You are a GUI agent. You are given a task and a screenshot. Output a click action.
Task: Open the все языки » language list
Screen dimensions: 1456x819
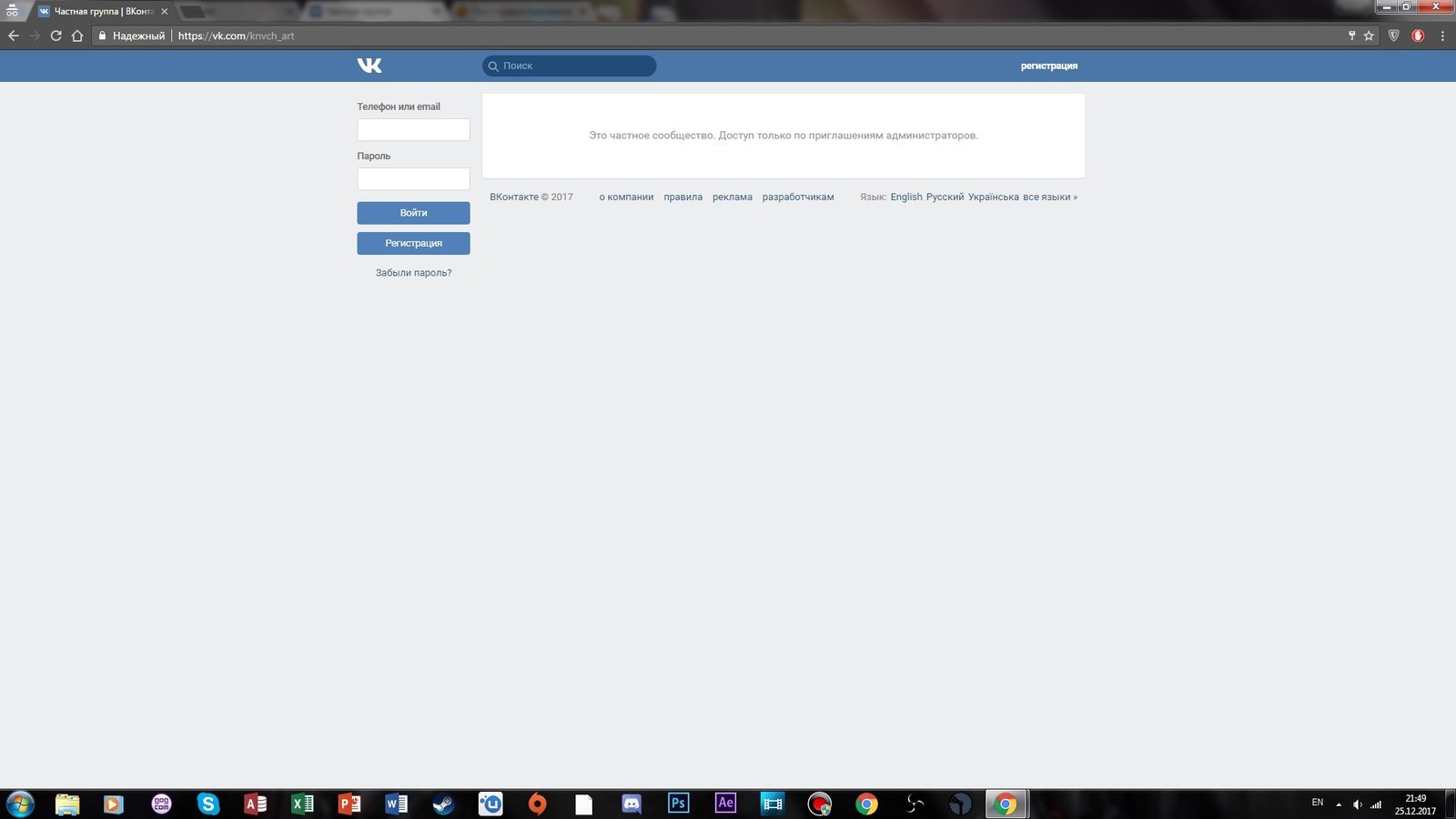1050,197
